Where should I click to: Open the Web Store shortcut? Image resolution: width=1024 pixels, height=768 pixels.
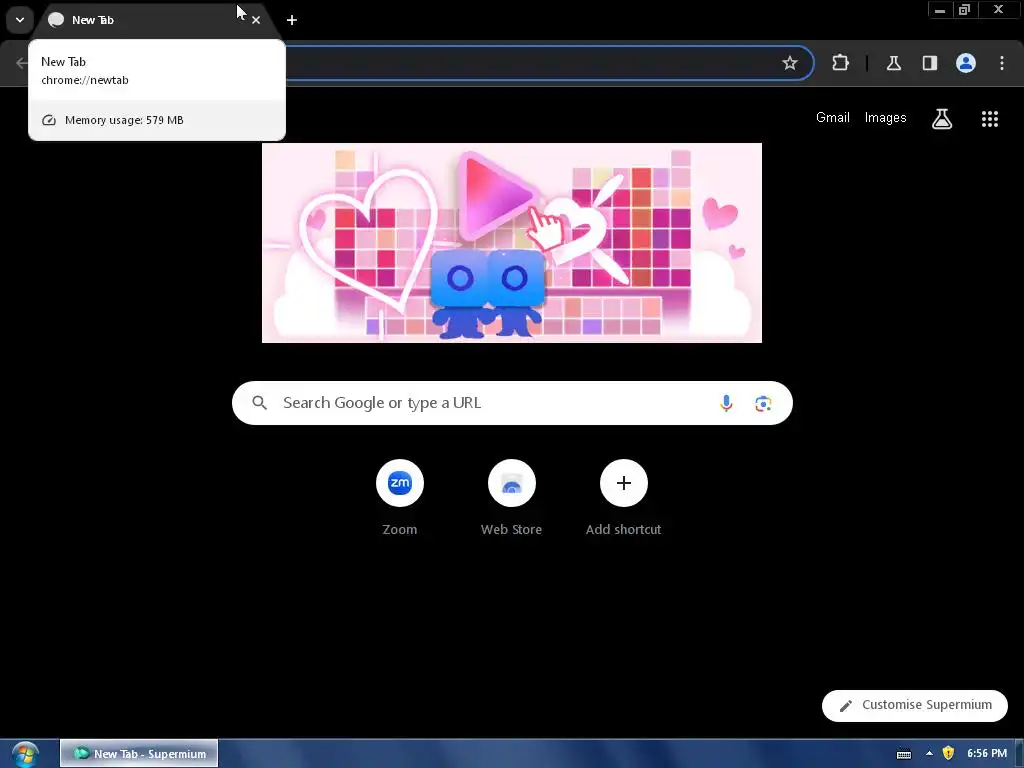(x=511, y=498)
